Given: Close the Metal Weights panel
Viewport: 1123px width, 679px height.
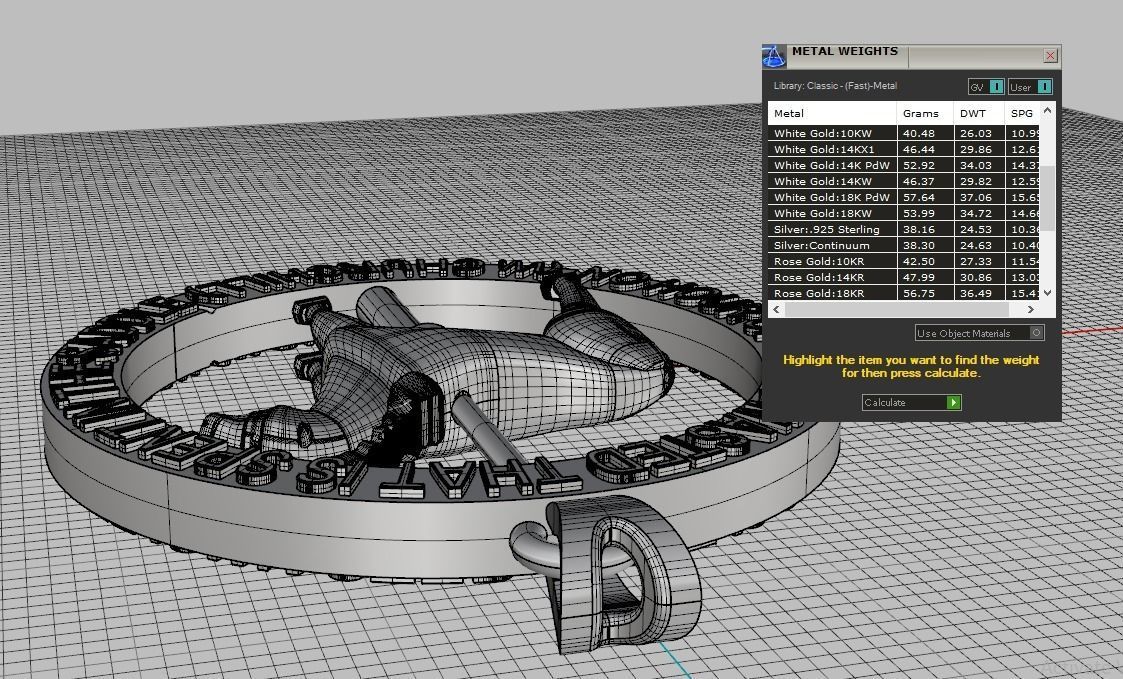Looking at the screenshot, I should pos(1051,55).
